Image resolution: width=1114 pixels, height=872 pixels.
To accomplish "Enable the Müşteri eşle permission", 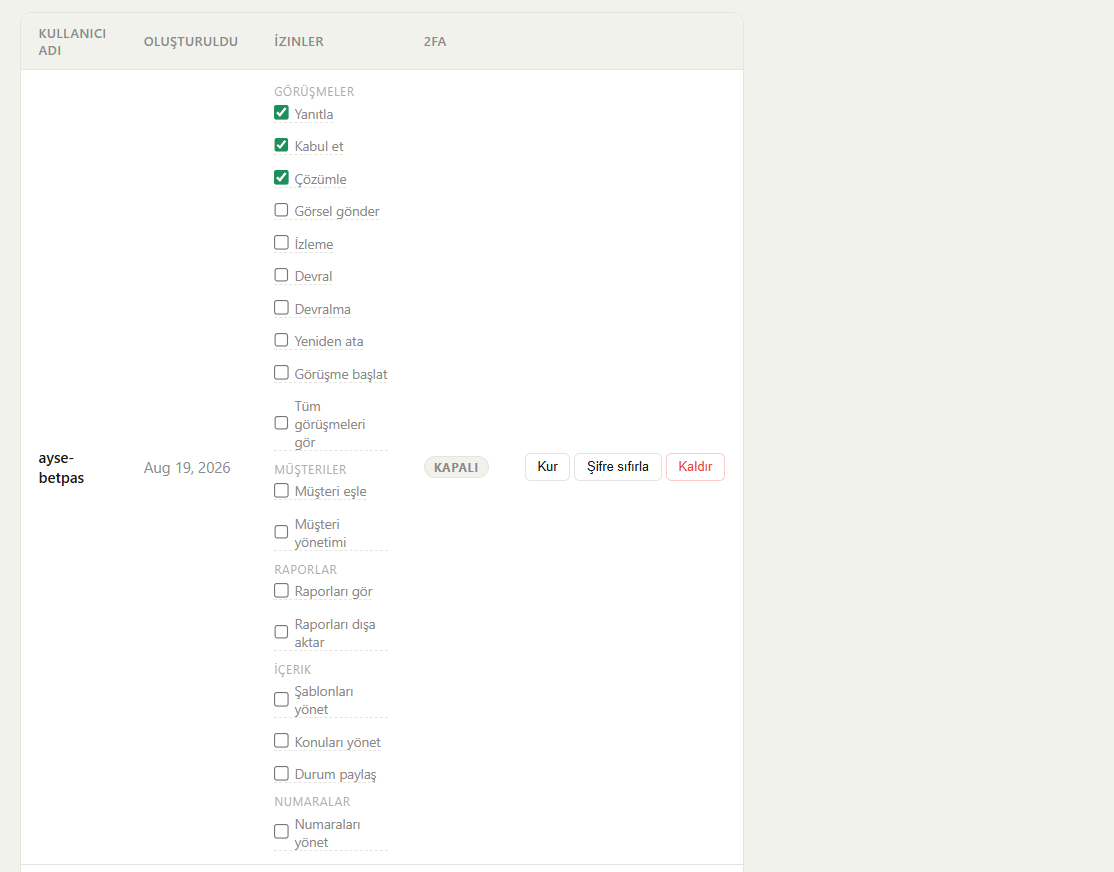I will (281, 491).
